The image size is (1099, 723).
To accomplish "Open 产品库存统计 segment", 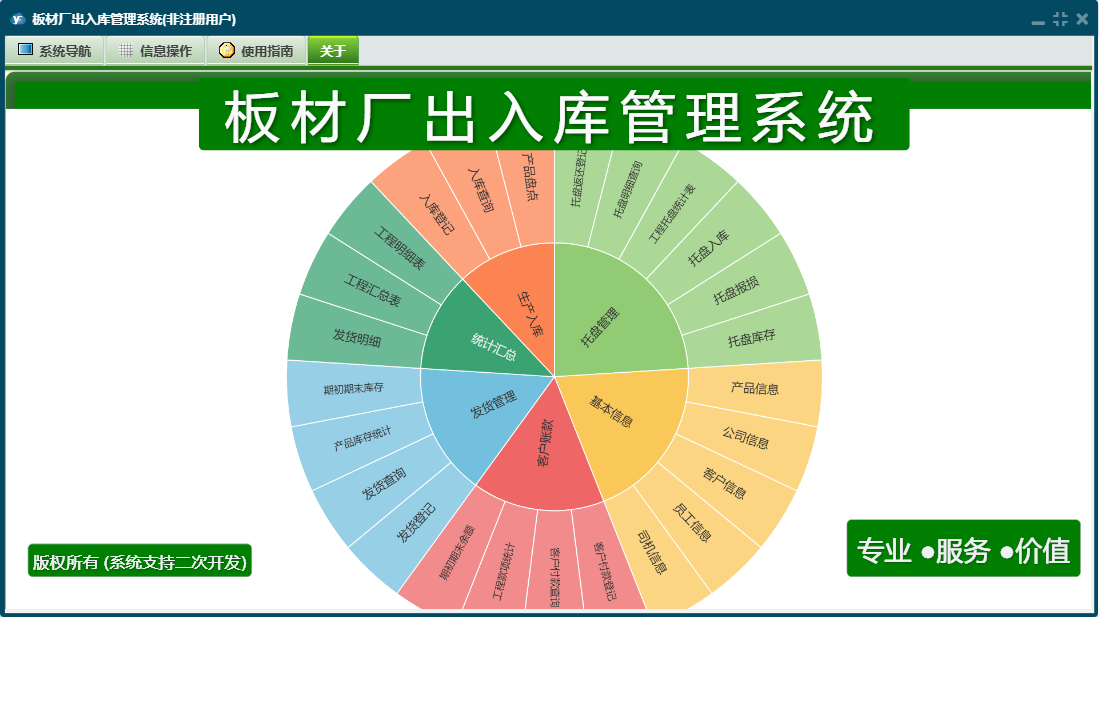I will [362, 438].
